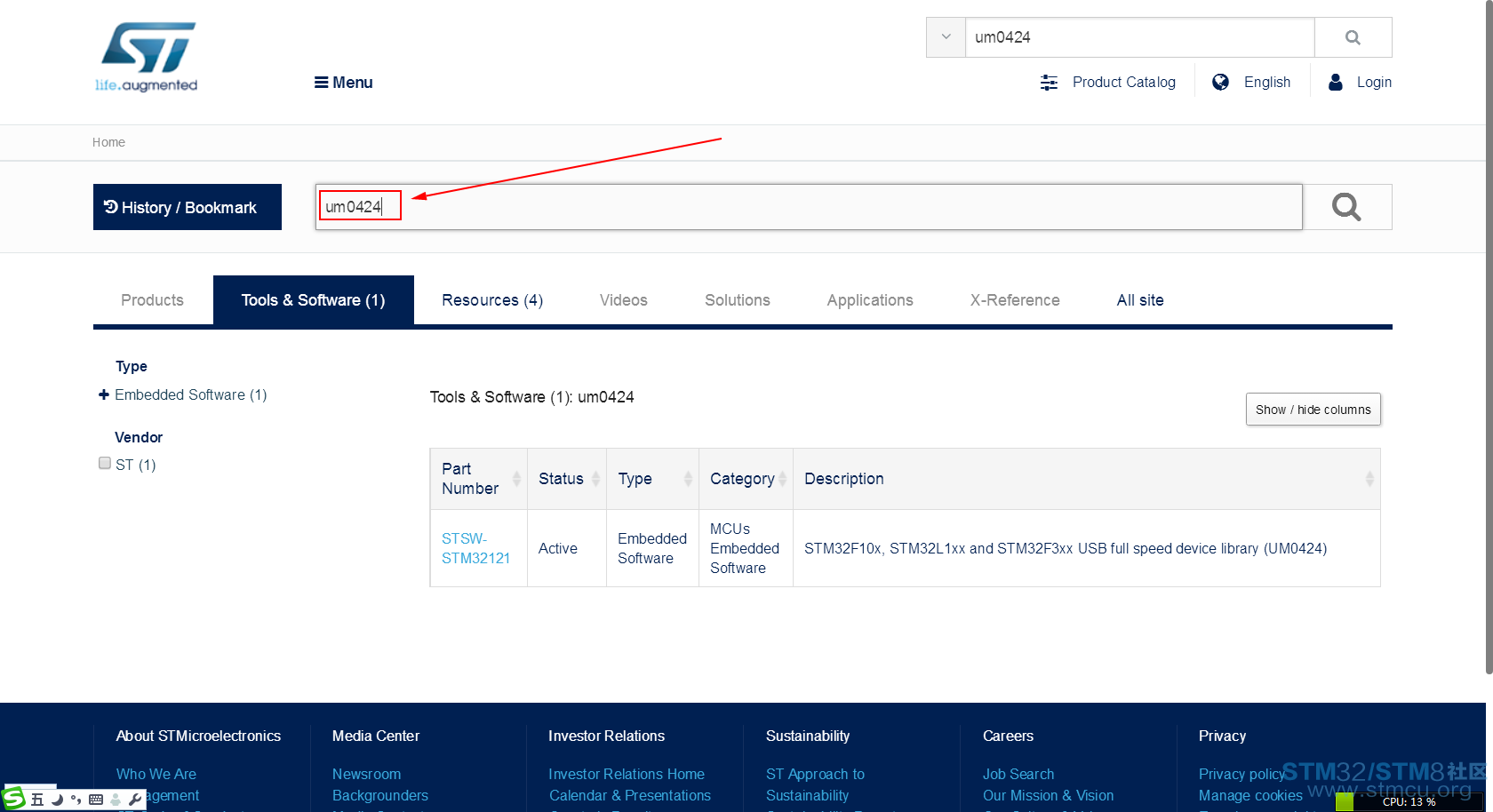Click the ST life.augmented logo
This screenshot has height=812, width=1493.
tap(148, 57)
